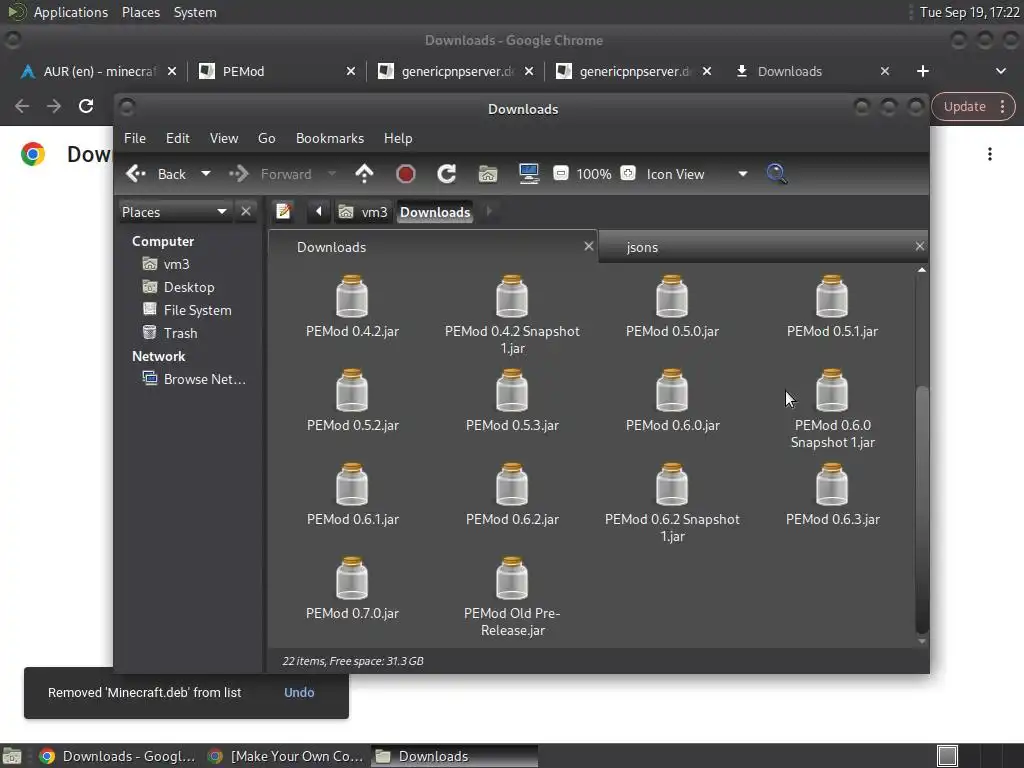Open the Applications menu in top panel
1024x768 pixels.
click(x=71, y=12)
